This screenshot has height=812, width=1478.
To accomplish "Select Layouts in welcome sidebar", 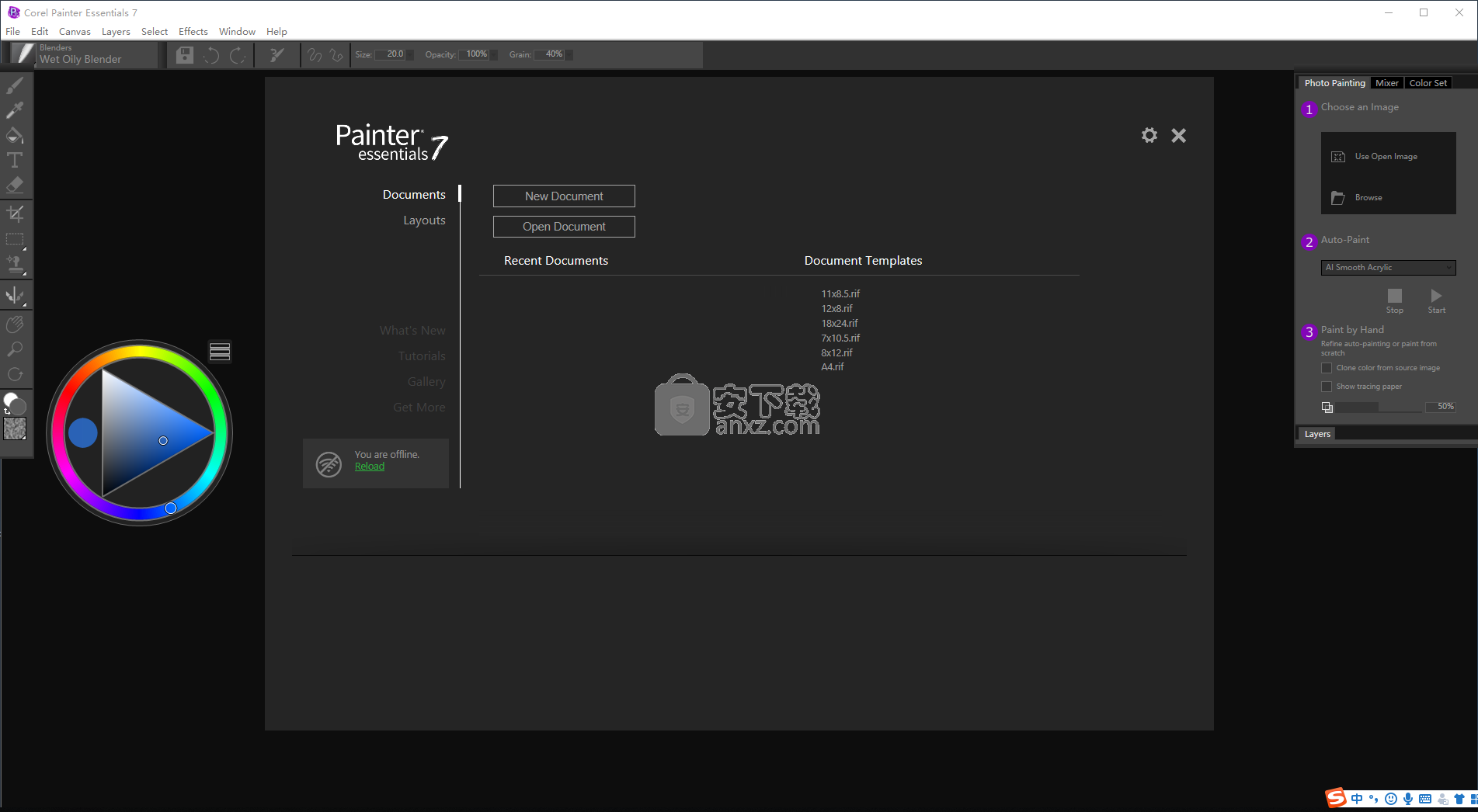I will pos(424,220).
